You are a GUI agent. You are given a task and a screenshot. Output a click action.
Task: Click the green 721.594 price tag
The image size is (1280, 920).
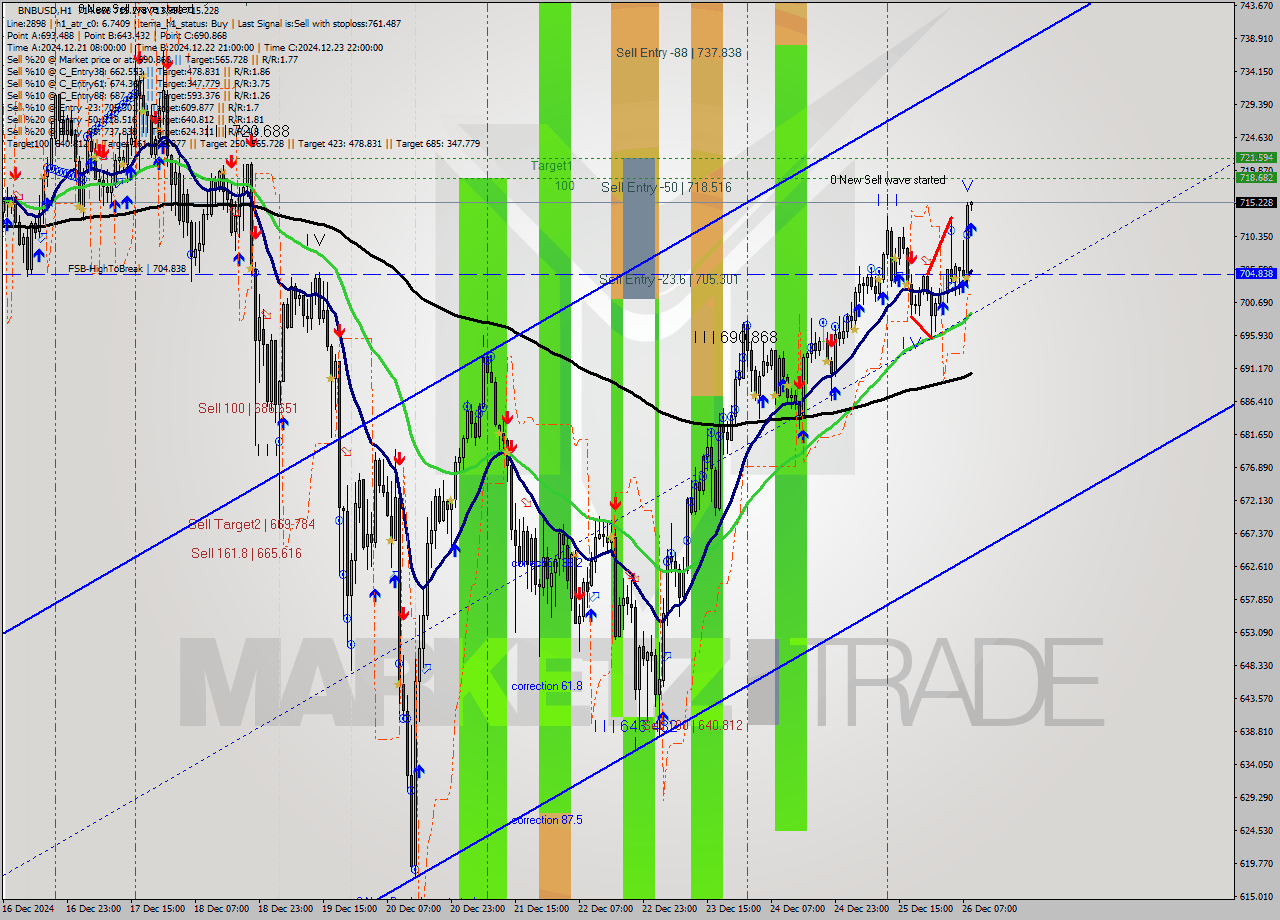pos(1256,158)
